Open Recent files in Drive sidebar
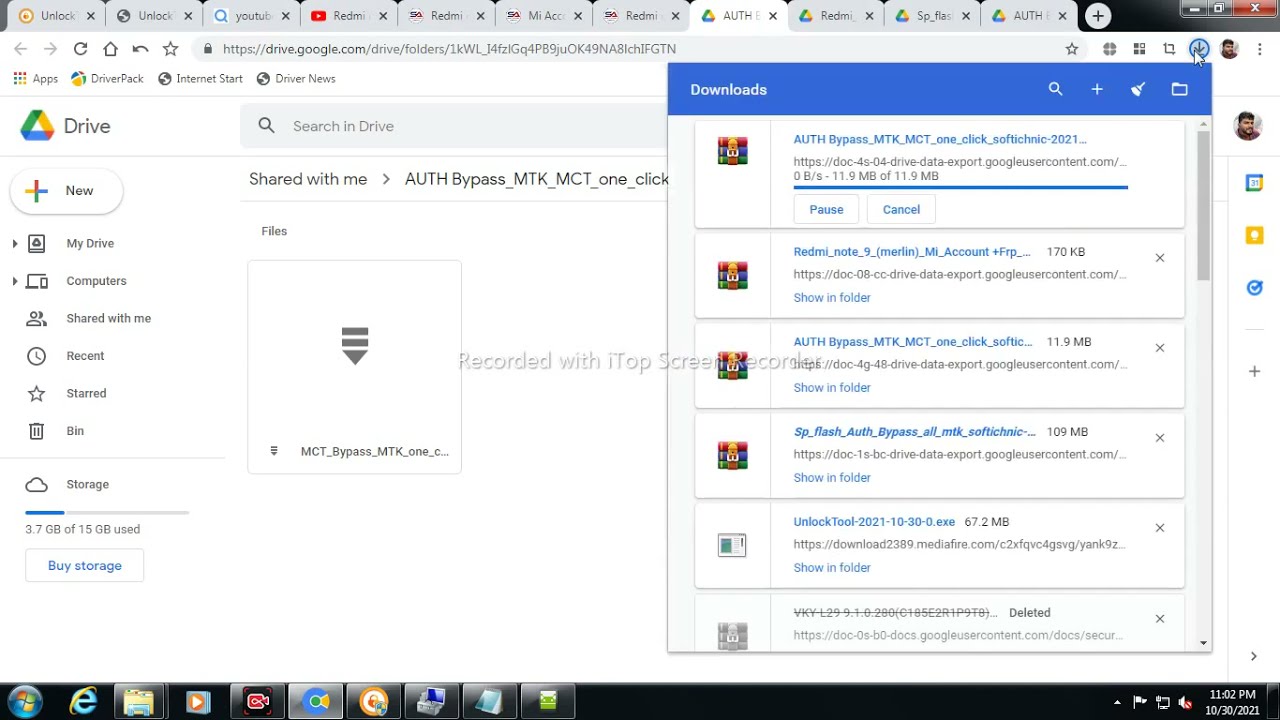 tap(85, 356)
